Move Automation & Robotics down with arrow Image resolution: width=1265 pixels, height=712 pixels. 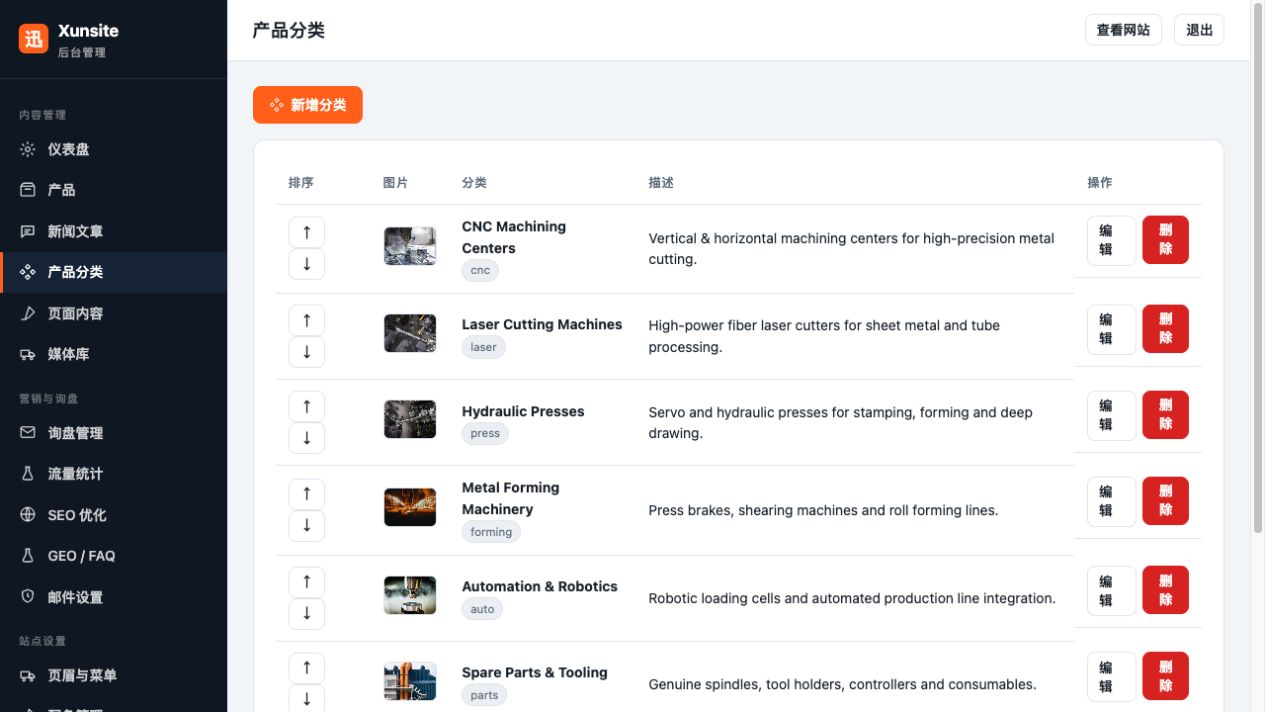[x=306, y=613]
